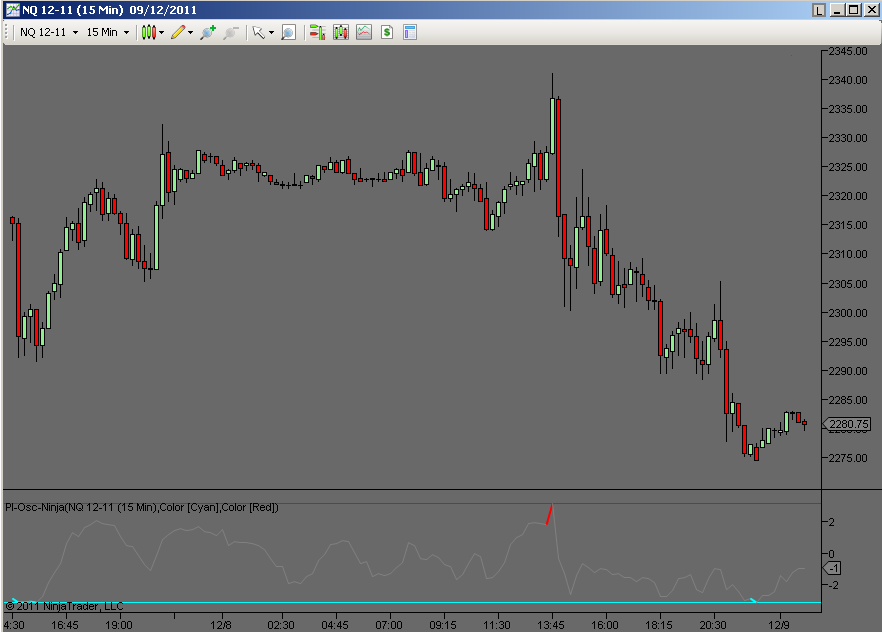882x632 pixels.
Task: Click the cyan horizontal oscillator line
Action: (400, 602)
